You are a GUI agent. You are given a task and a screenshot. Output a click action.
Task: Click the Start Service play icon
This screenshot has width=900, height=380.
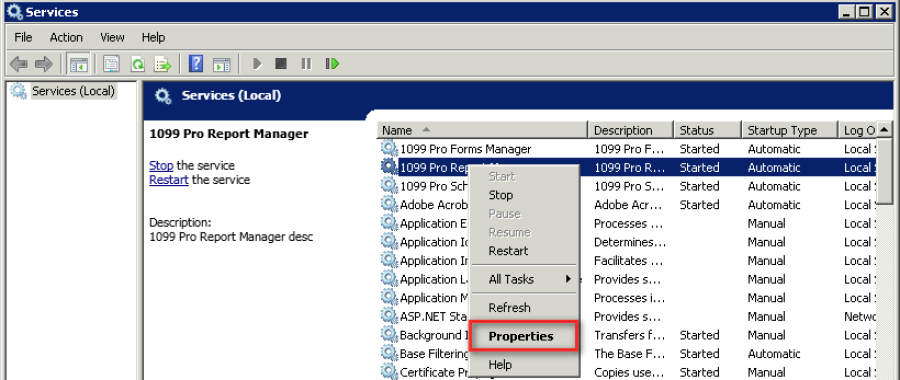pyautogui.click(x=257, y=64)
